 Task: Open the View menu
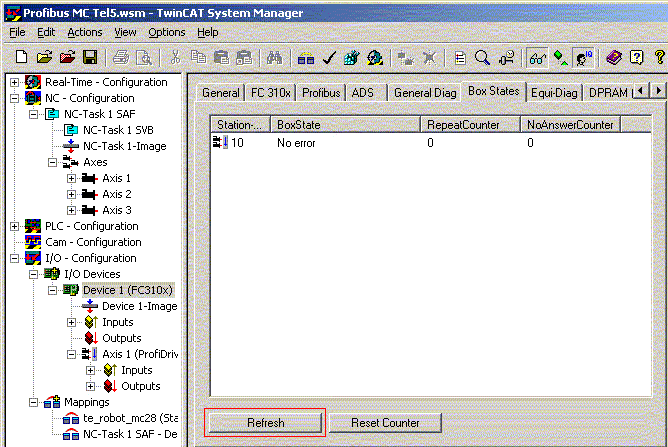[125, 32]
